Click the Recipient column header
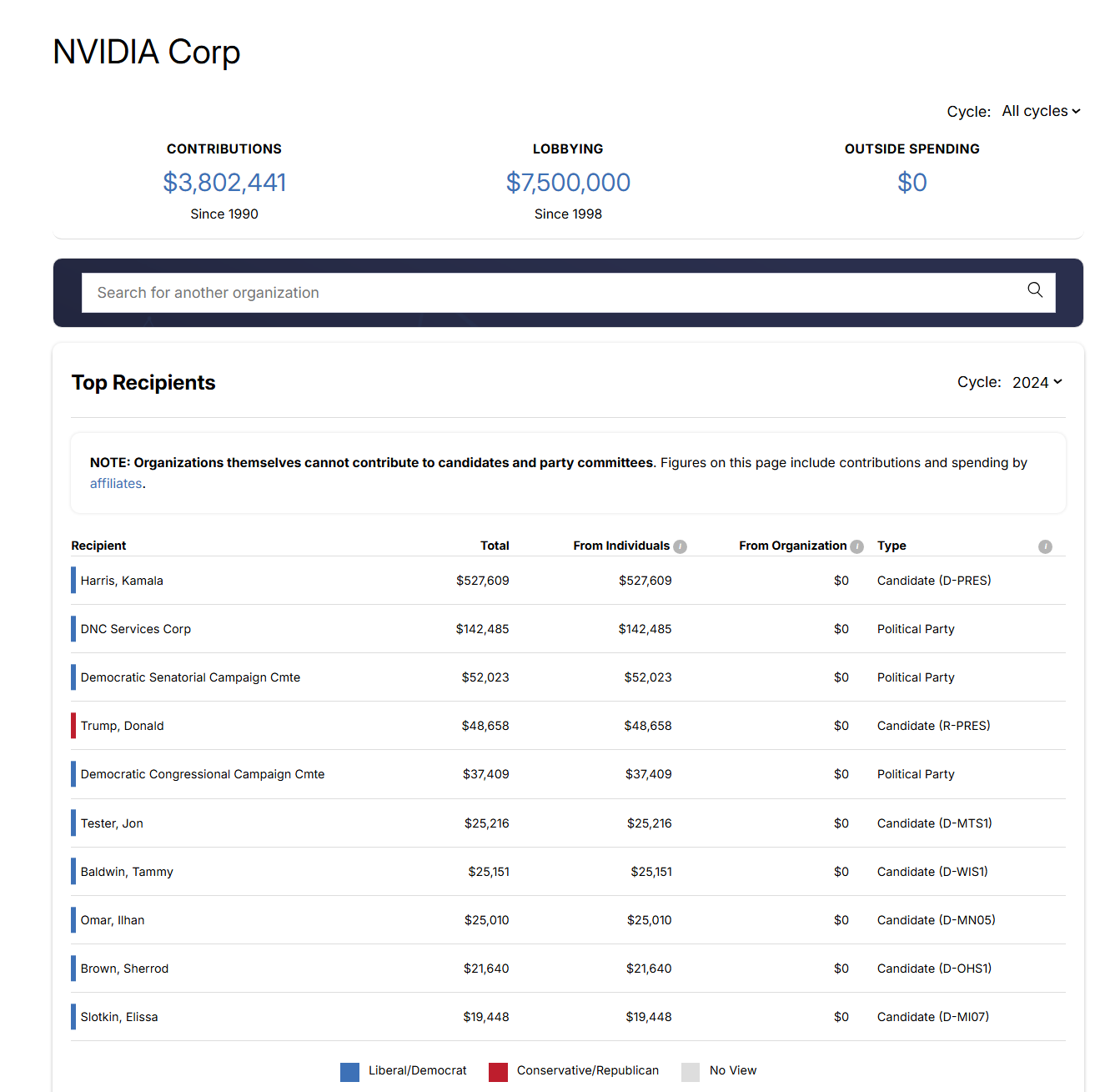 pyautogui.click(x=98, y=546)
